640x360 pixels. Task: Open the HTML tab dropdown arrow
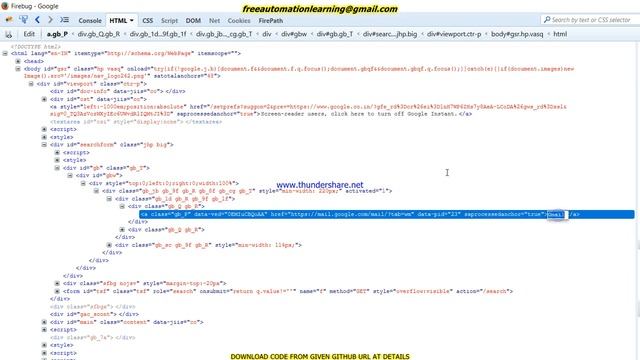click(131, 20)
